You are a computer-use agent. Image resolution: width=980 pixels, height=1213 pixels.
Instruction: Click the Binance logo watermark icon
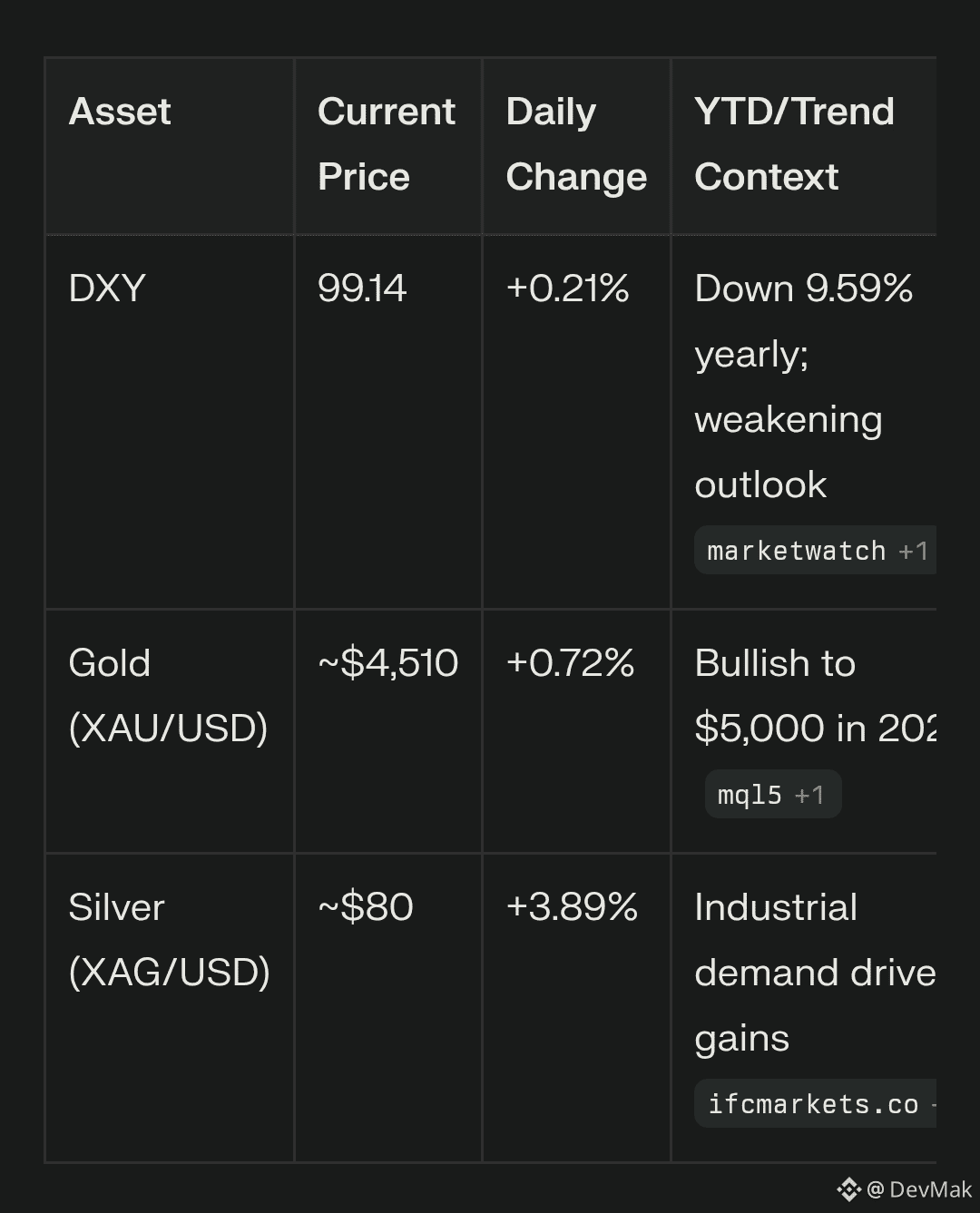pyautogui.click(x=848, y=1189)
